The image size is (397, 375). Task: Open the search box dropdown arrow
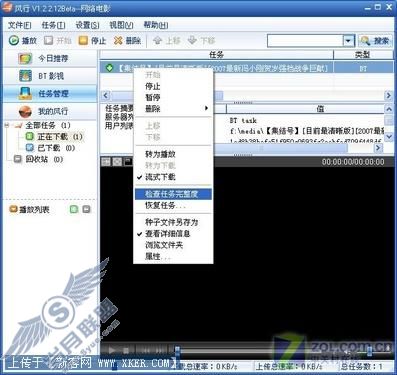point(349,41)
